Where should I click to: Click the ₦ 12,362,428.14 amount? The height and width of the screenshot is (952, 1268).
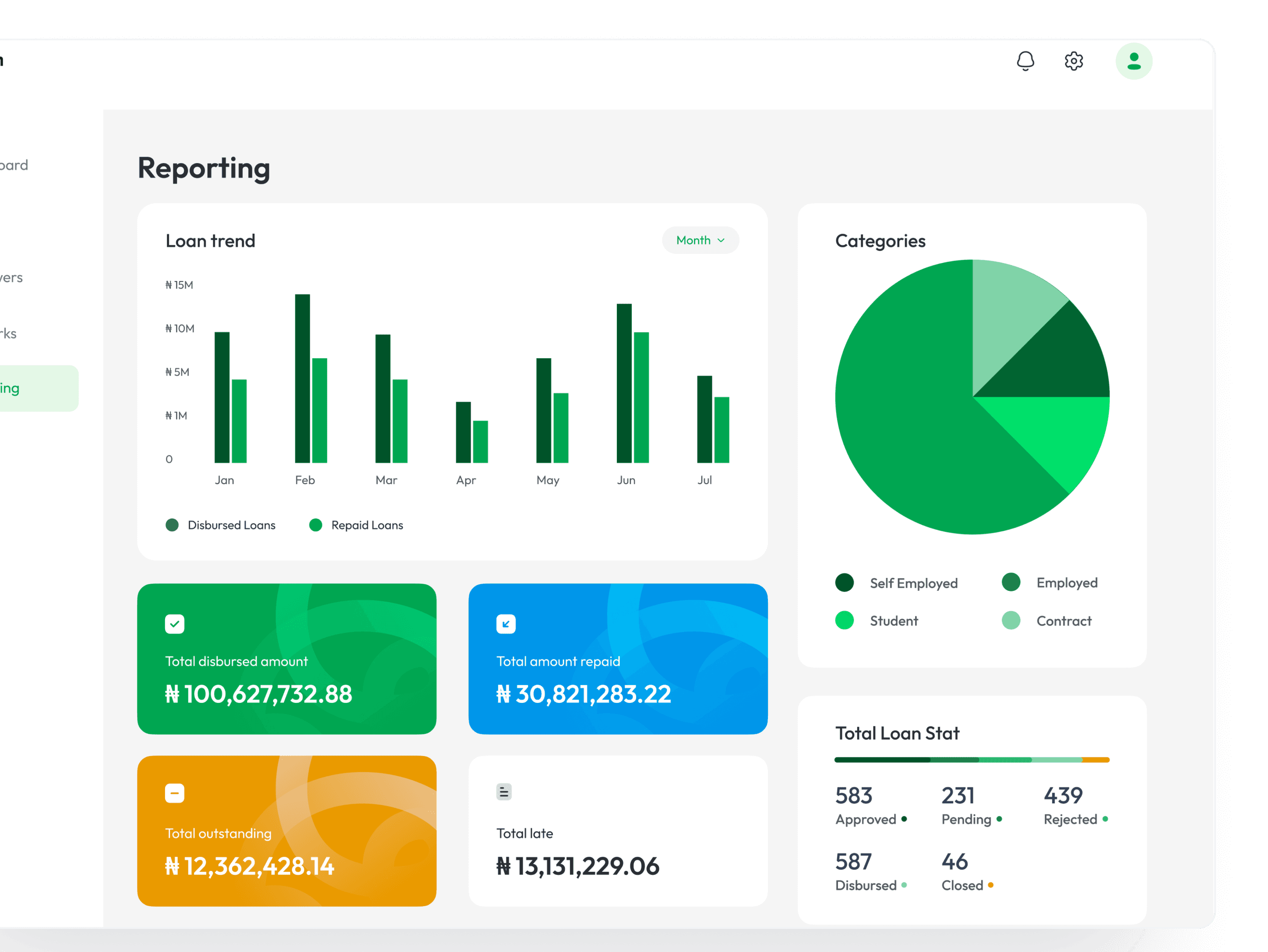point(250,866)
